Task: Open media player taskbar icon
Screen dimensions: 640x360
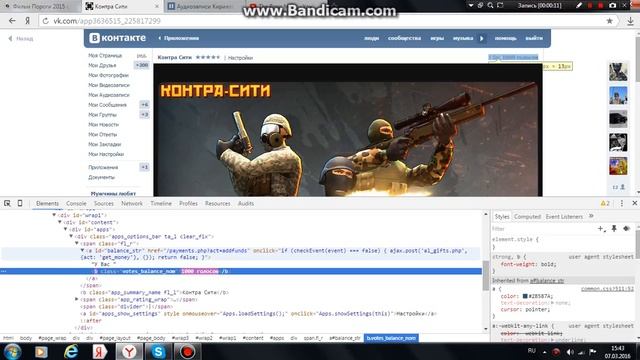Action: 41,351
